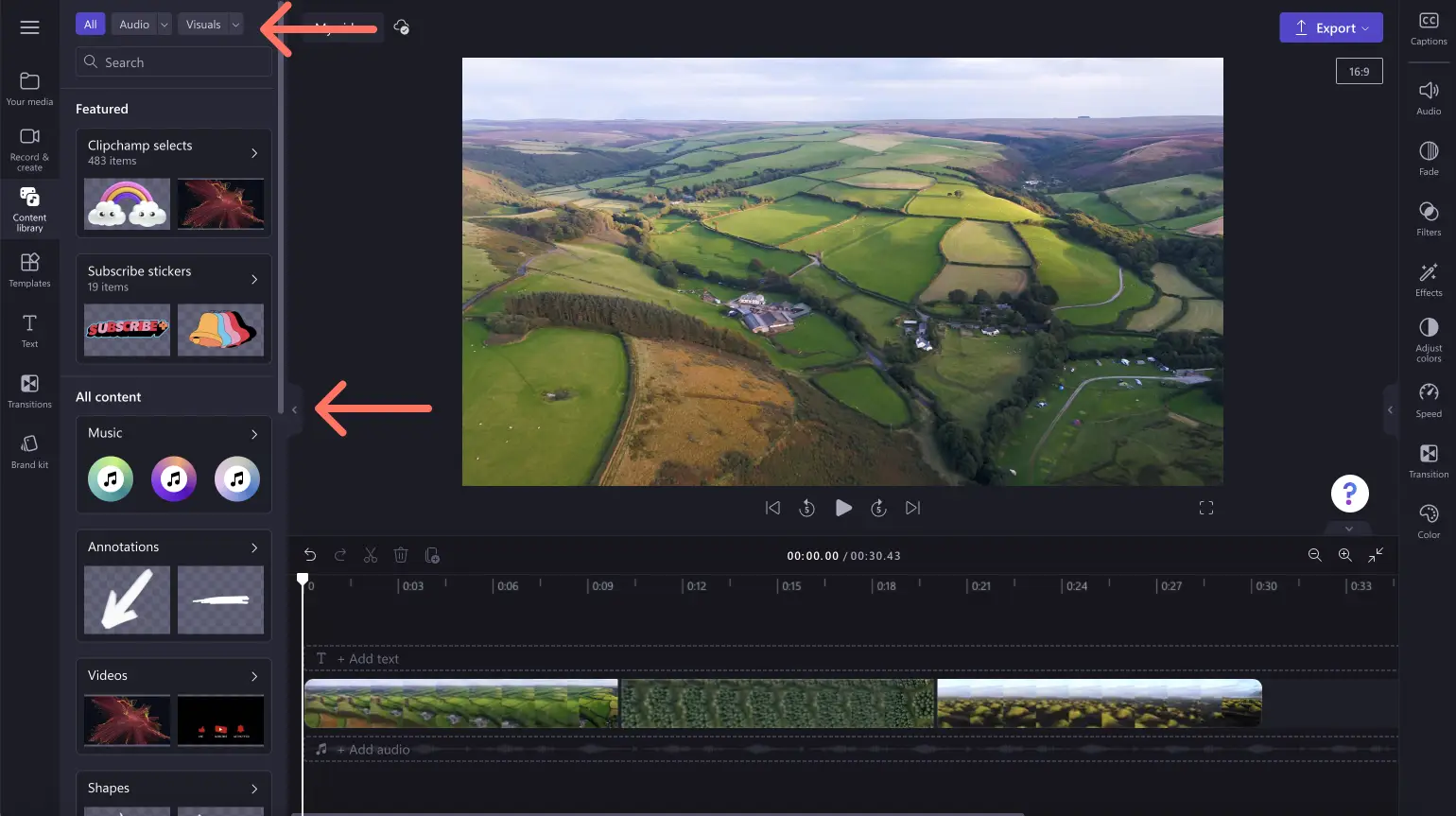
Task: Zoom out the timeline
Action: pyautogui.click(x=1314, y=555)
